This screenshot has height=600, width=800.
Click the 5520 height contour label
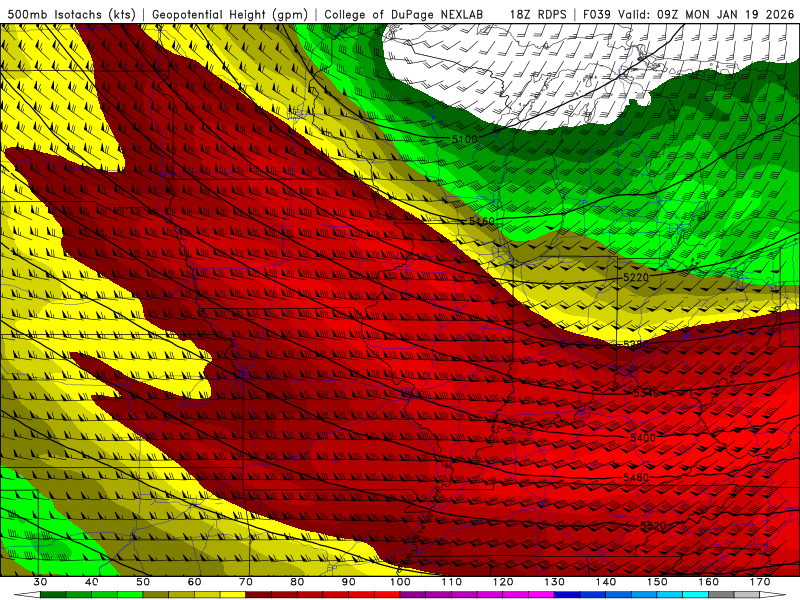coord(653,526)
